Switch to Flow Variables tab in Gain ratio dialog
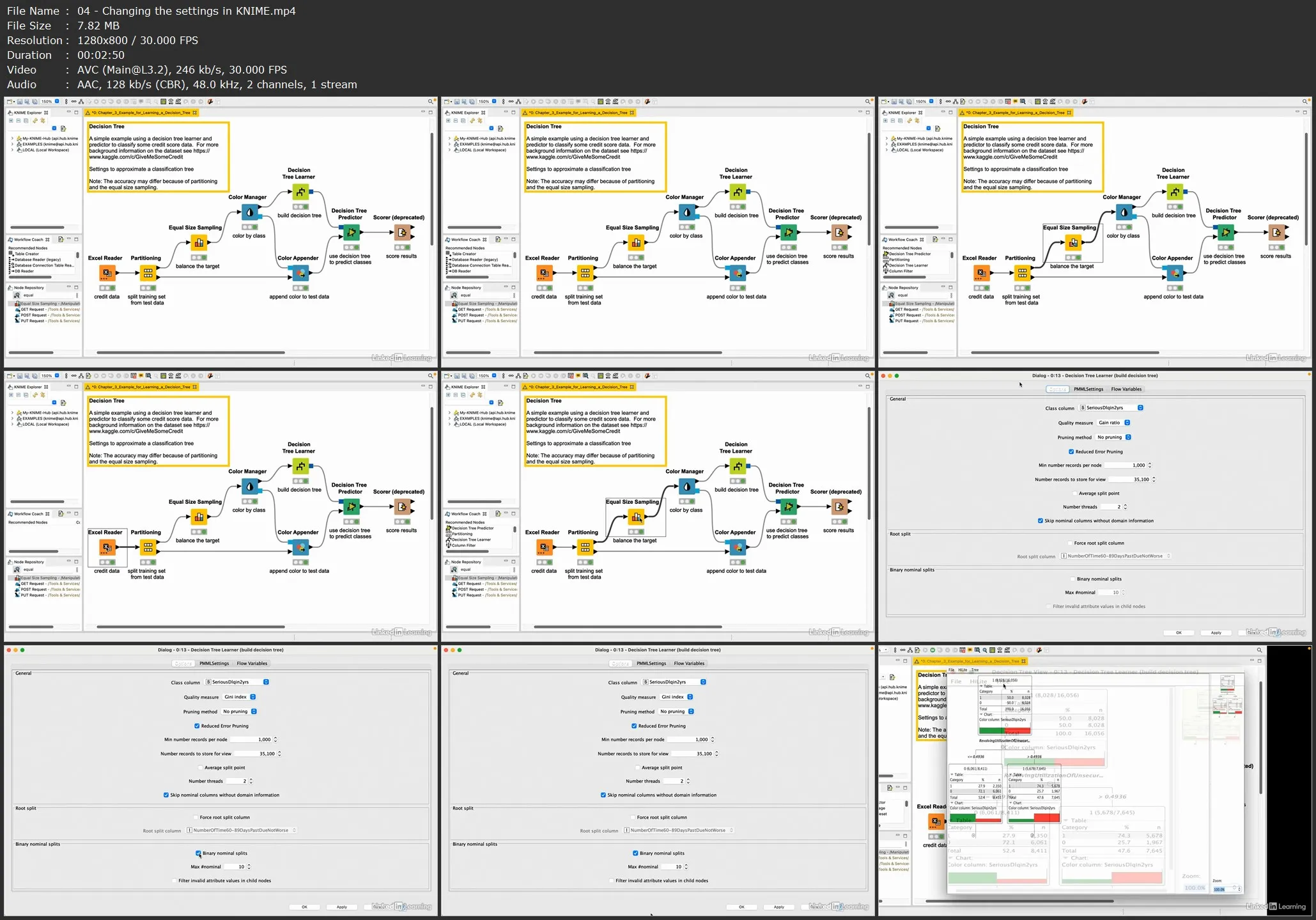 pyautogui.click(x=1126, y=389)
